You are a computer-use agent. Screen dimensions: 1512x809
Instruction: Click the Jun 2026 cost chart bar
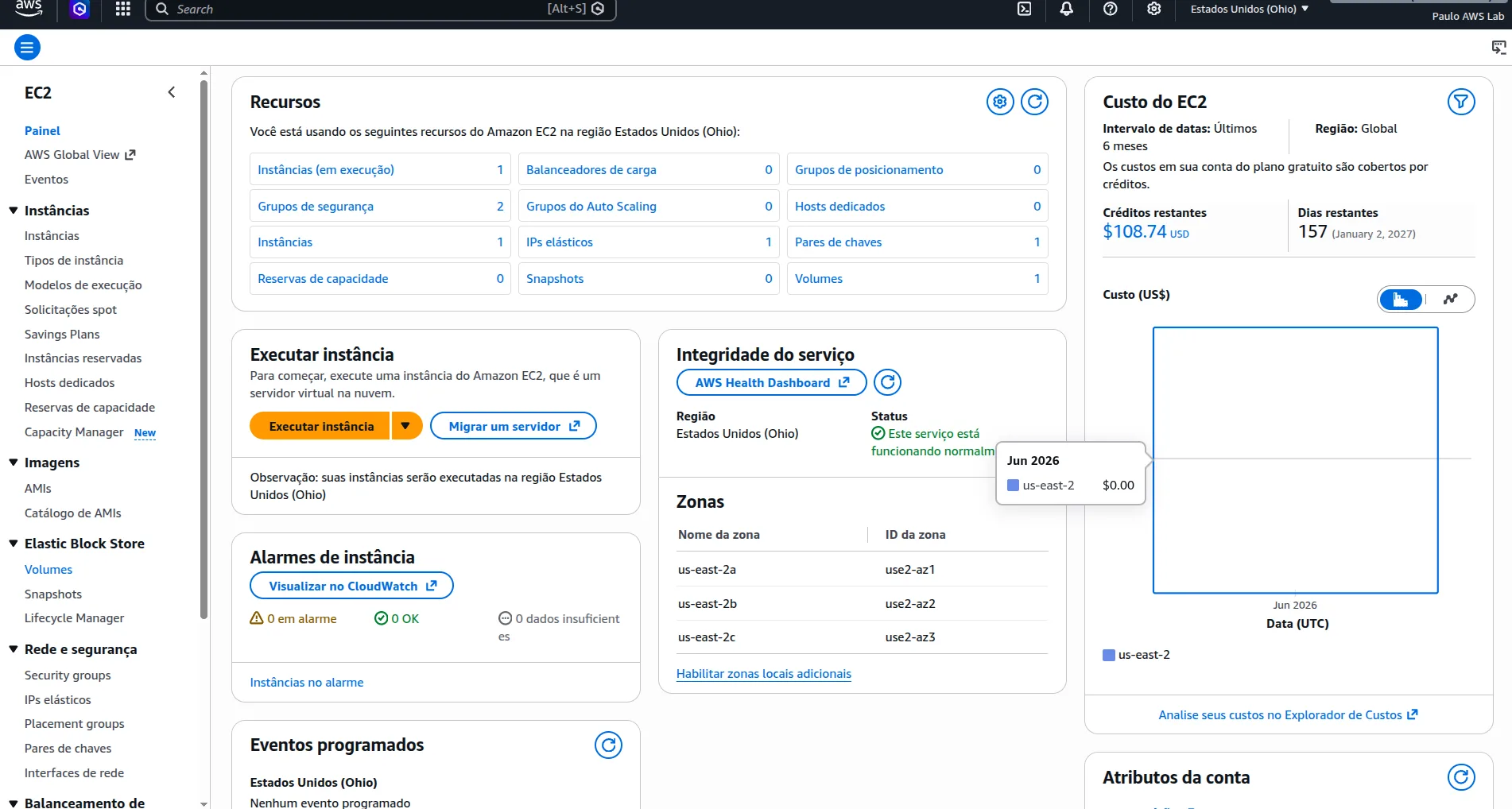tap(1295, 460)
